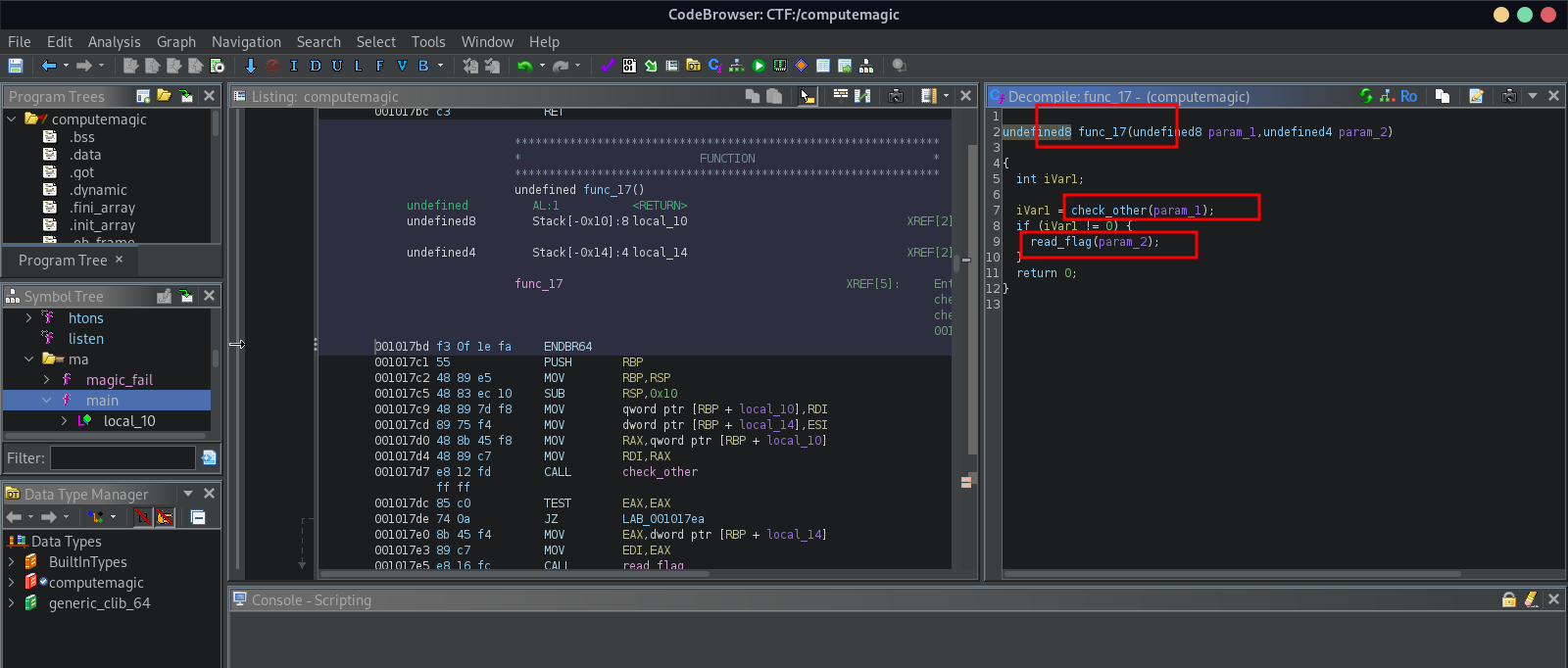Click the Symbol Tree Filter text field
1568x668 pixels.
pyautogui.click(x=122, y=457)
